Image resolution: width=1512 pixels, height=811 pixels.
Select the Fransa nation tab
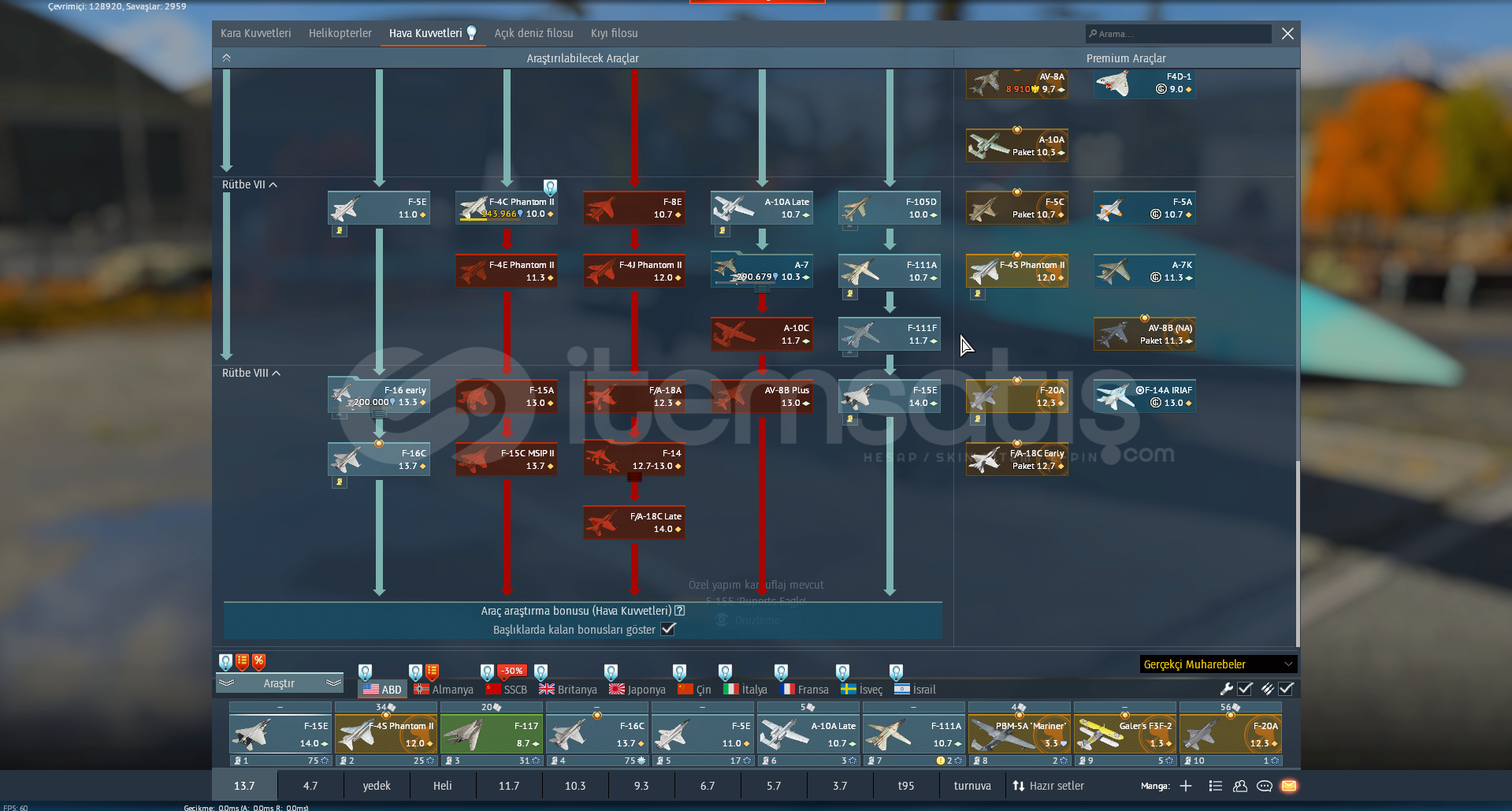tap(804, 689)
